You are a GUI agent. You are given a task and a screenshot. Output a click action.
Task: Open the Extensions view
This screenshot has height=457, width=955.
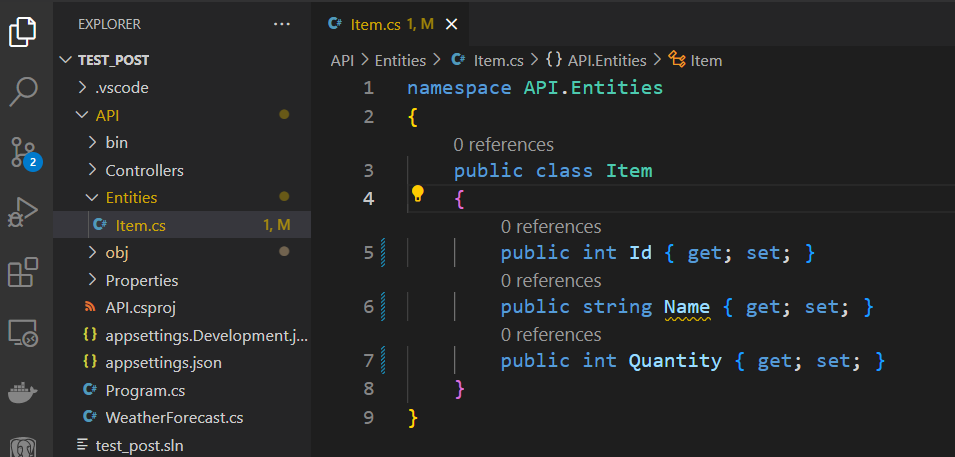tap(23, 272)
